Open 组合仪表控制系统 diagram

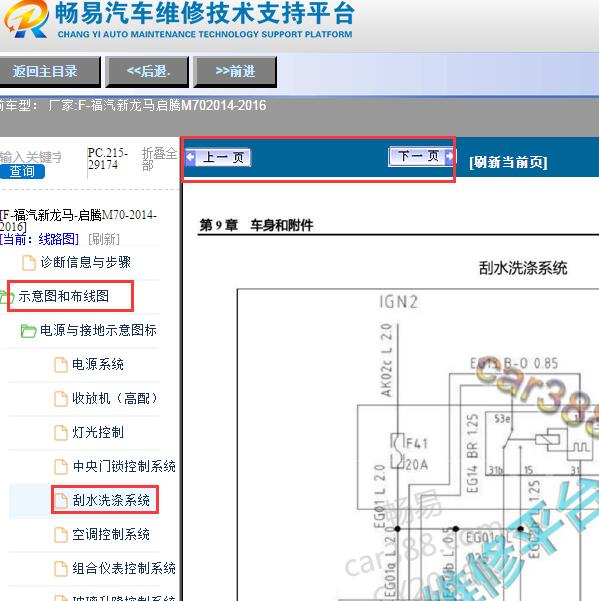tap(124, 568)
